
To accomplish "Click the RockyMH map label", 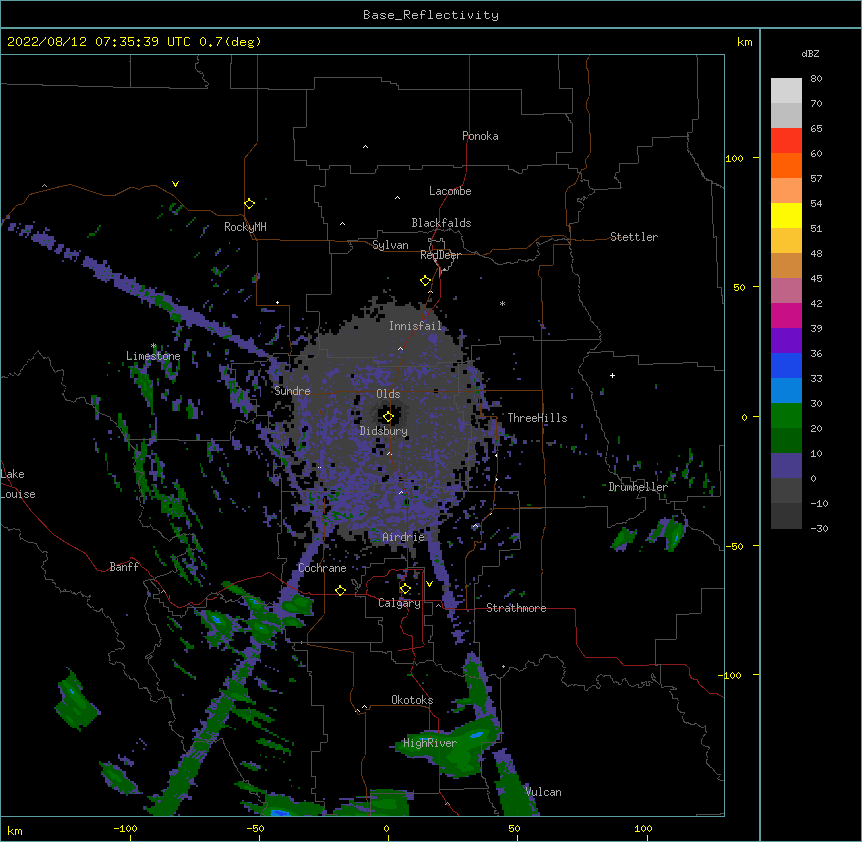I will (x=245, y=227).
